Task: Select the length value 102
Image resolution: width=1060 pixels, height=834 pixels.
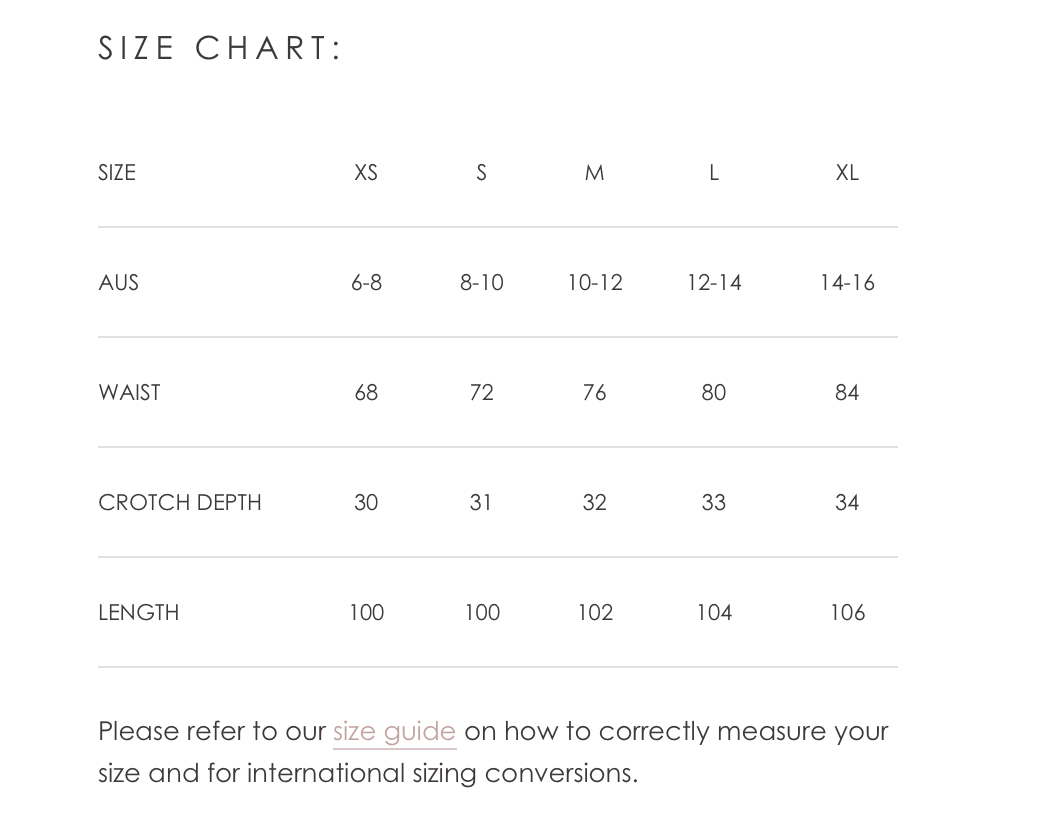Action: point(595,613)
